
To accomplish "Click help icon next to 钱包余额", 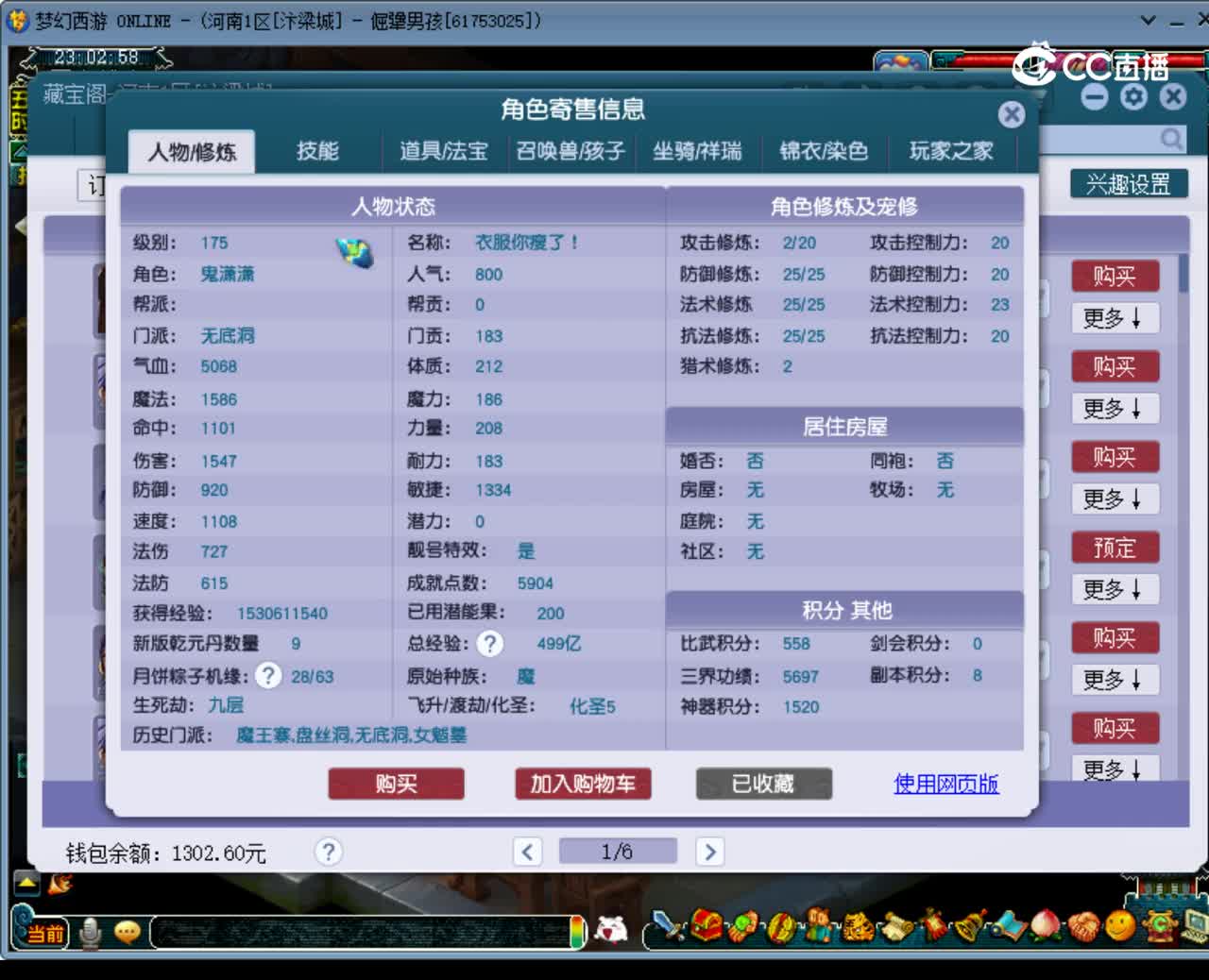I will point(328,853).
